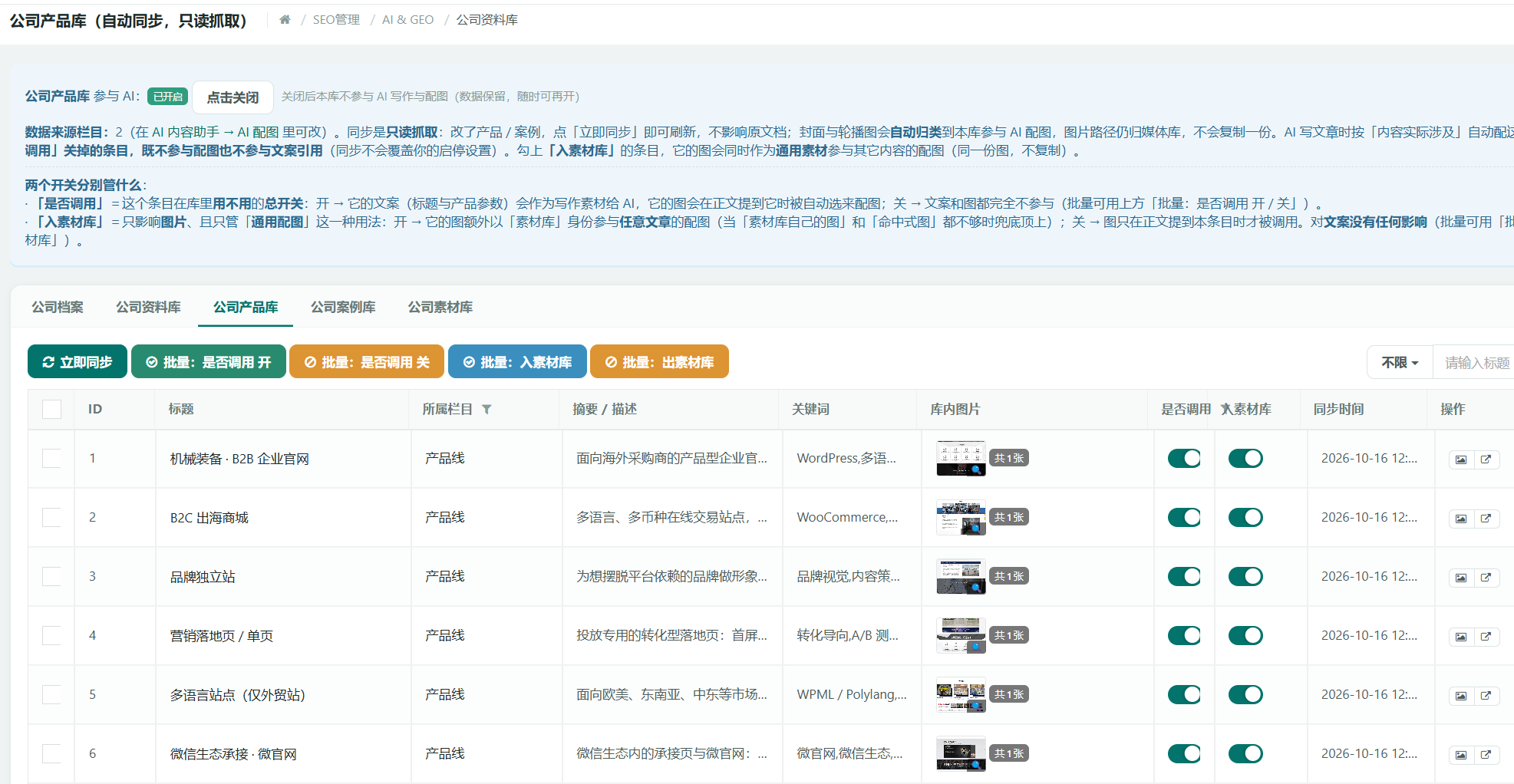Switch to the 公司素材库 tab
1514x784 pixels.
tap(440, 307)
